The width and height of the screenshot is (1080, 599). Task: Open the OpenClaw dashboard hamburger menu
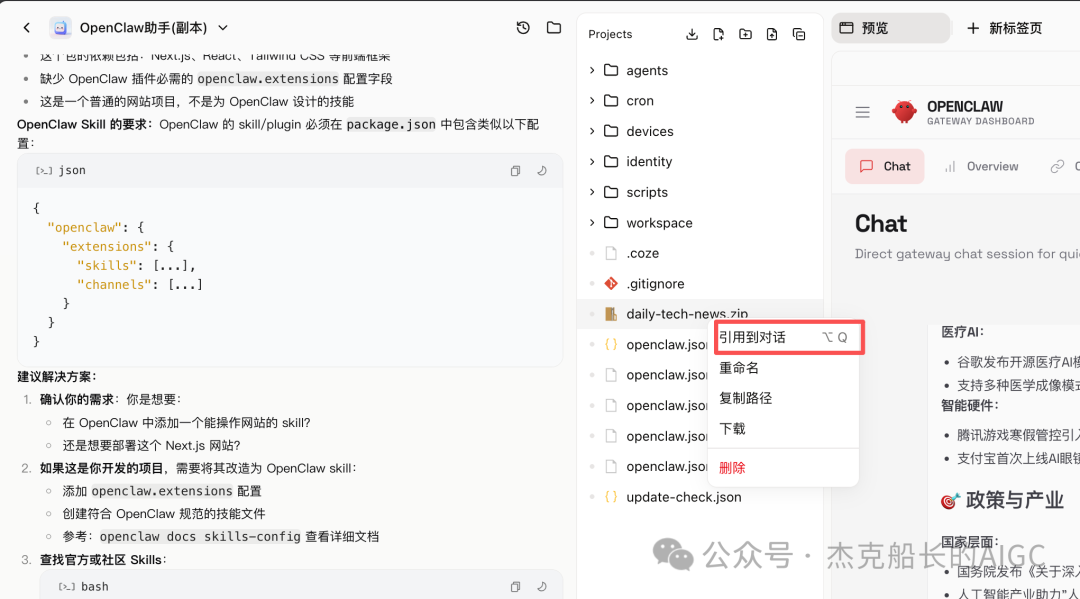862,112
